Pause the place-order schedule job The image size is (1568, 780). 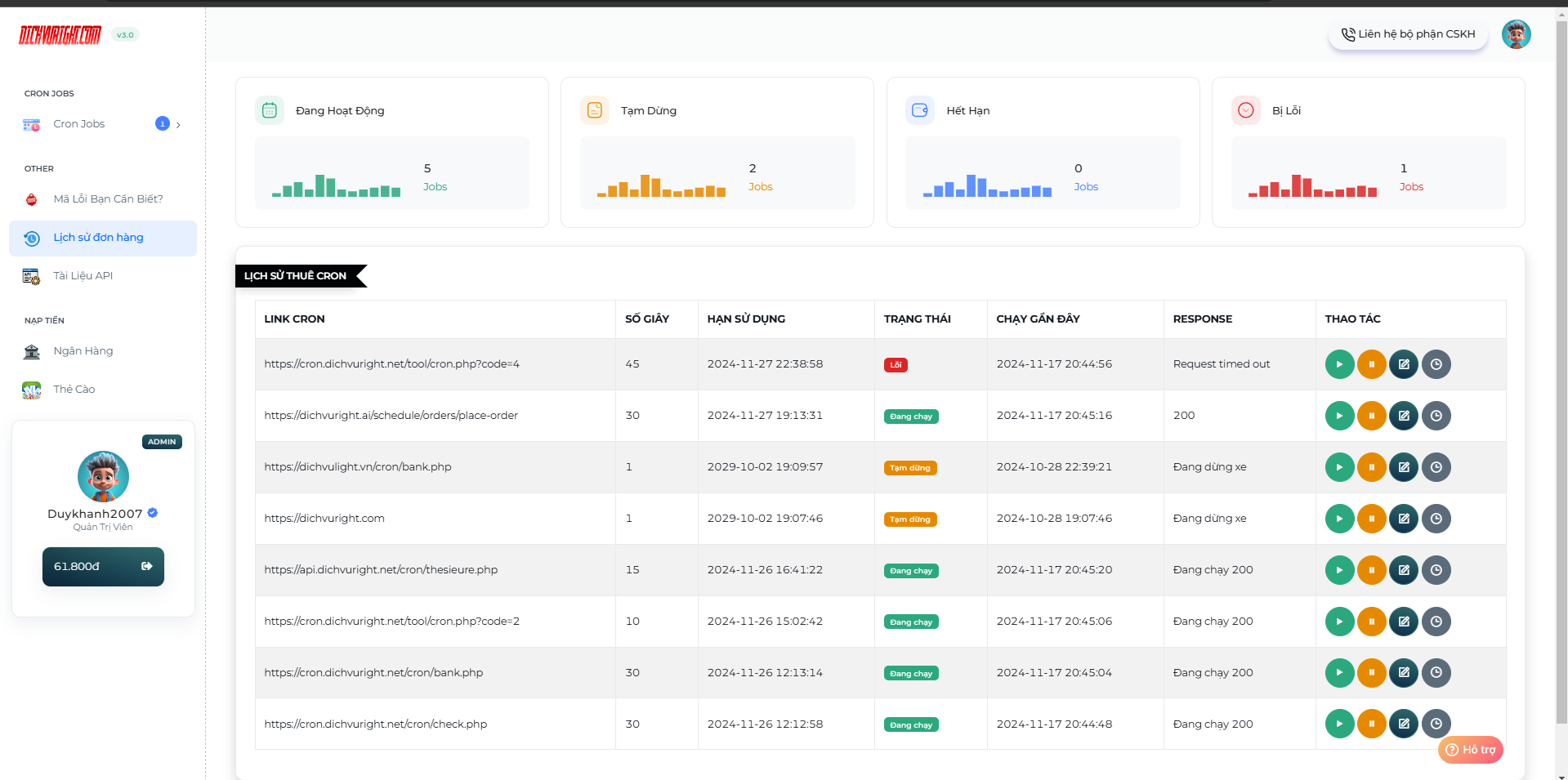point(1371,416)
